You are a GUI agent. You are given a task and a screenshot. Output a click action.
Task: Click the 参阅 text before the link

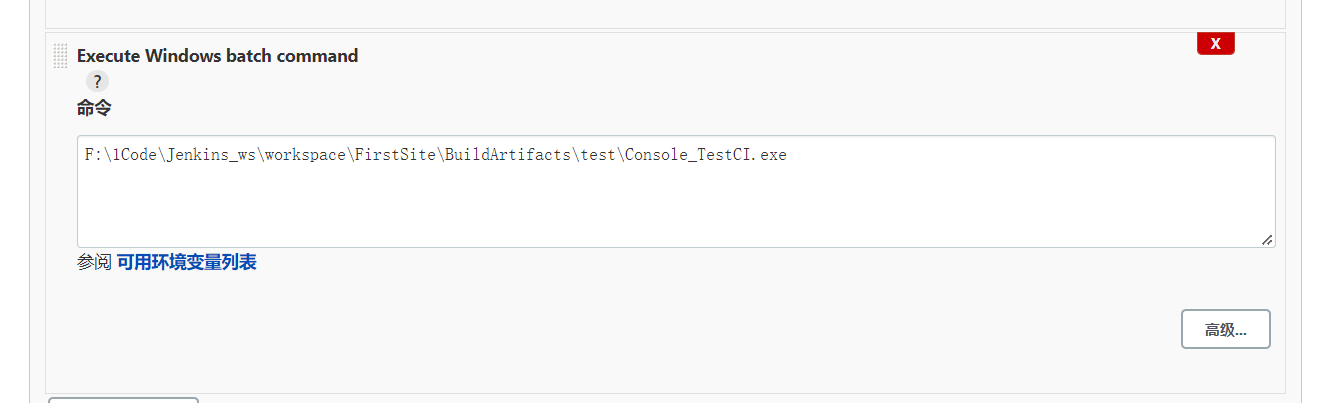(x=94, y=263)
